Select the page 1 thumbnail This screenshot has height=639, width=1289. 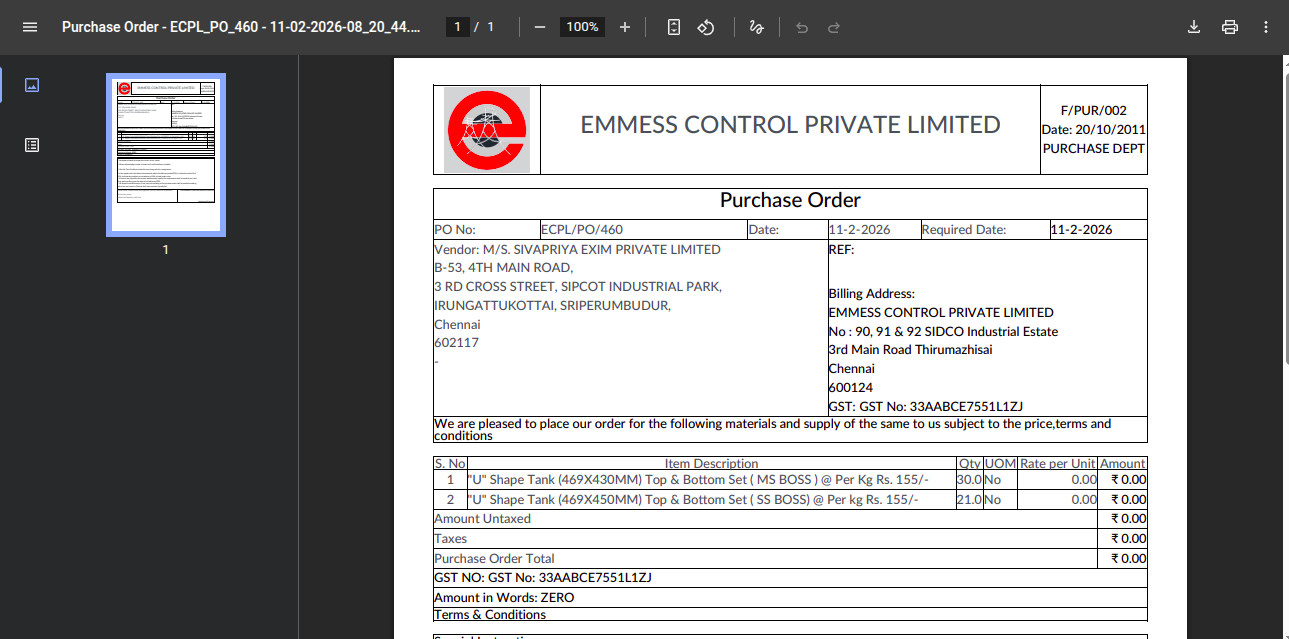point(166,155)
